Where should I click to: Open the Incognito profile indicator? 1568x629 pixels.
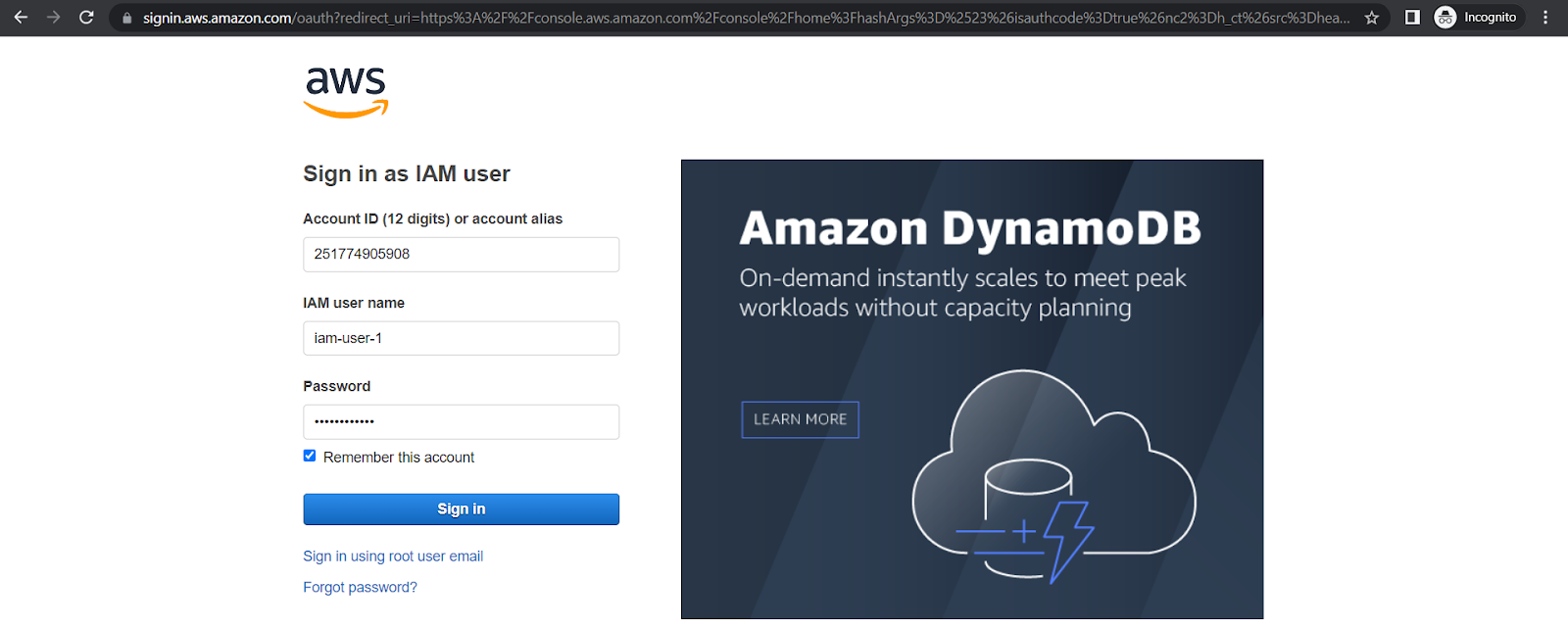[x=1479, y=18]
